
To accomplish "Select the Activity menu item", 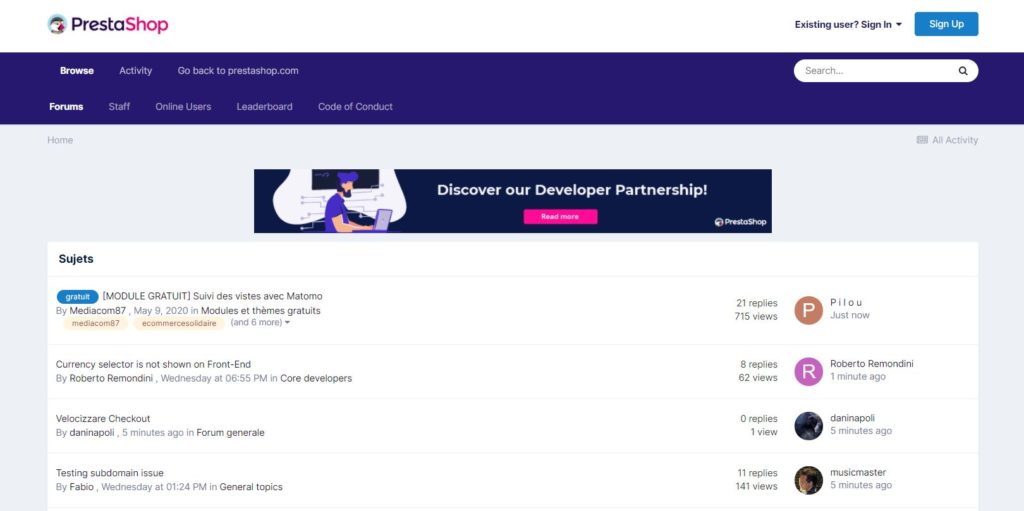I will point(135,71).
